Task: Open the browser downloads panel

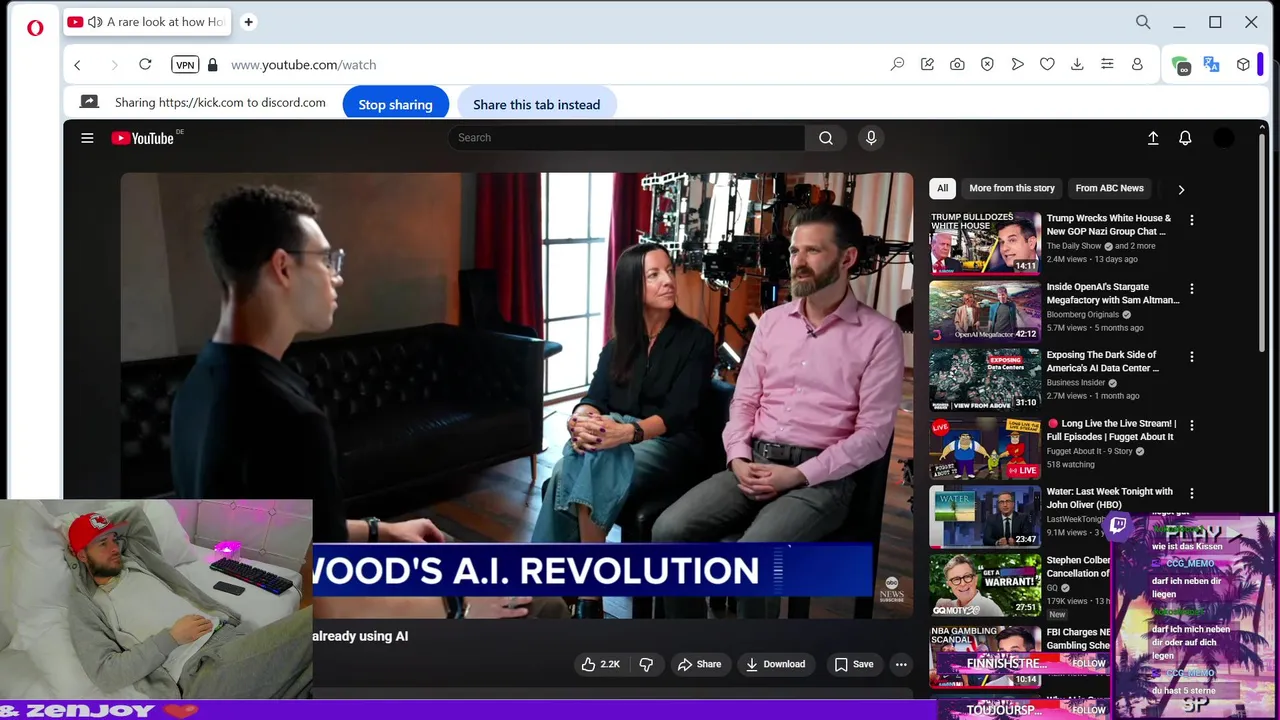Action: coord(1077,64)
